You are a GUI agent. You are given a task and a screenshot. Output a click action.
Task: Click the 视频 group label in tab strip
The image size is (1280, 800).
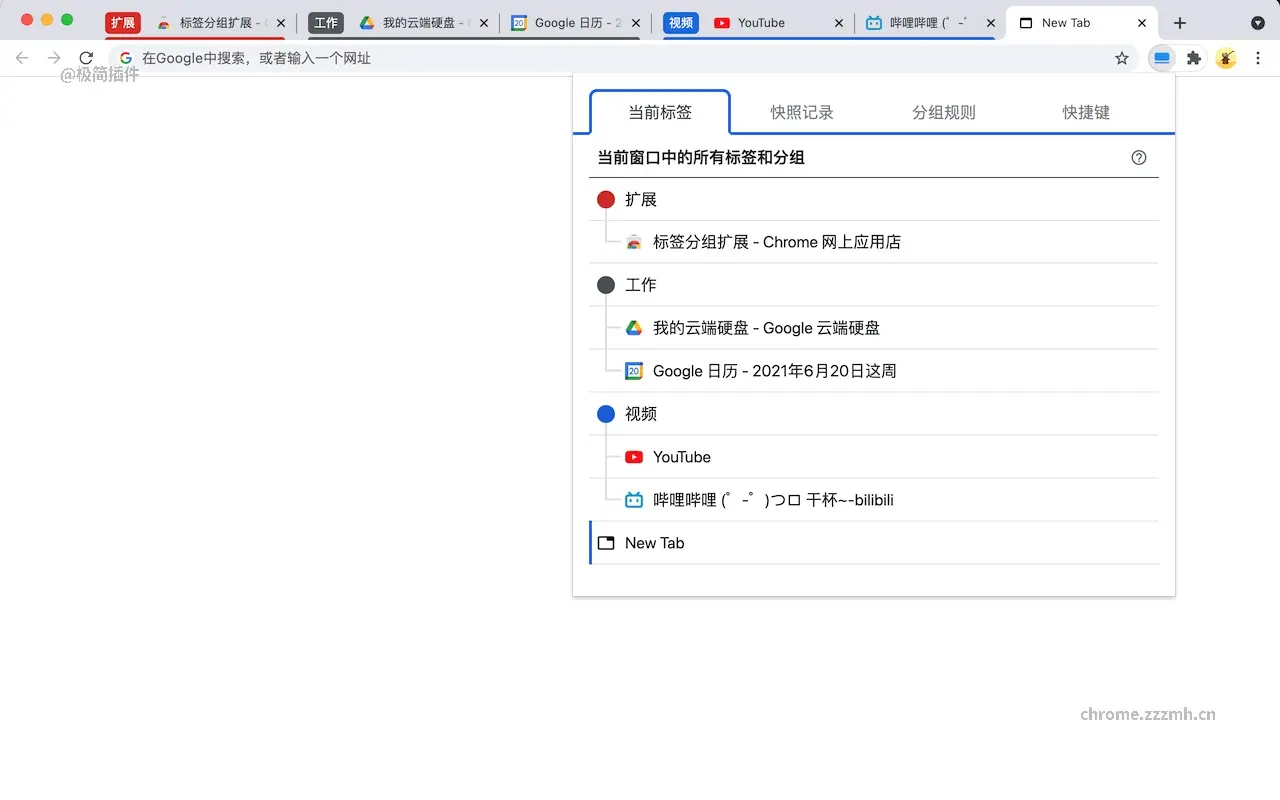(680, 22)
